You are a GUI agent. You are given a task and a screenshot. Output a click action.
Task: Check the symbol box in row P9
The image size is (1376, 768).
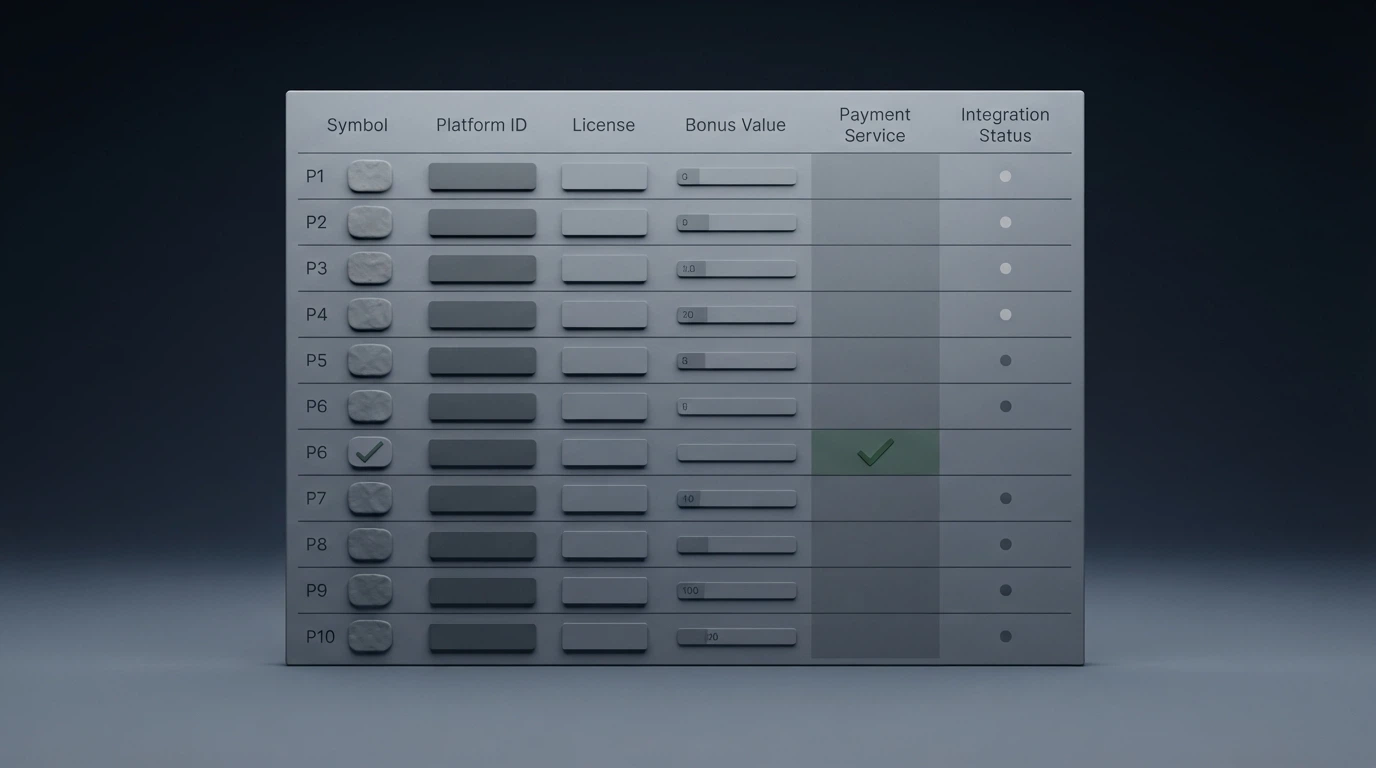tap(370, 590)
